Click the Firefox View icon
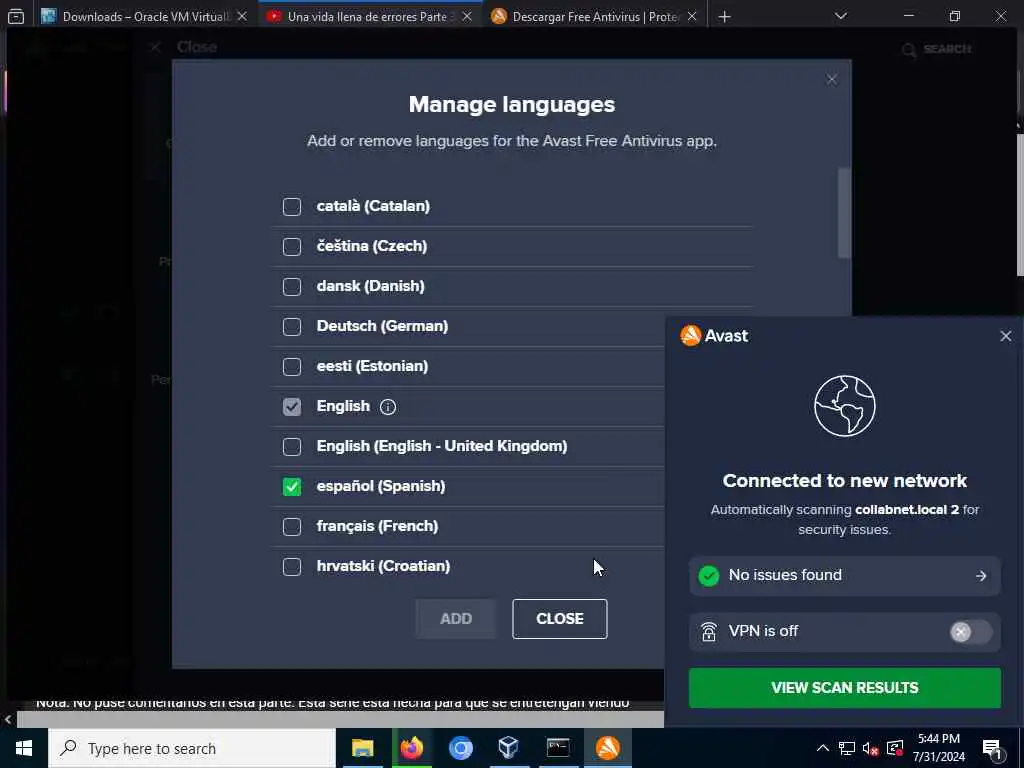 (16, 16)
